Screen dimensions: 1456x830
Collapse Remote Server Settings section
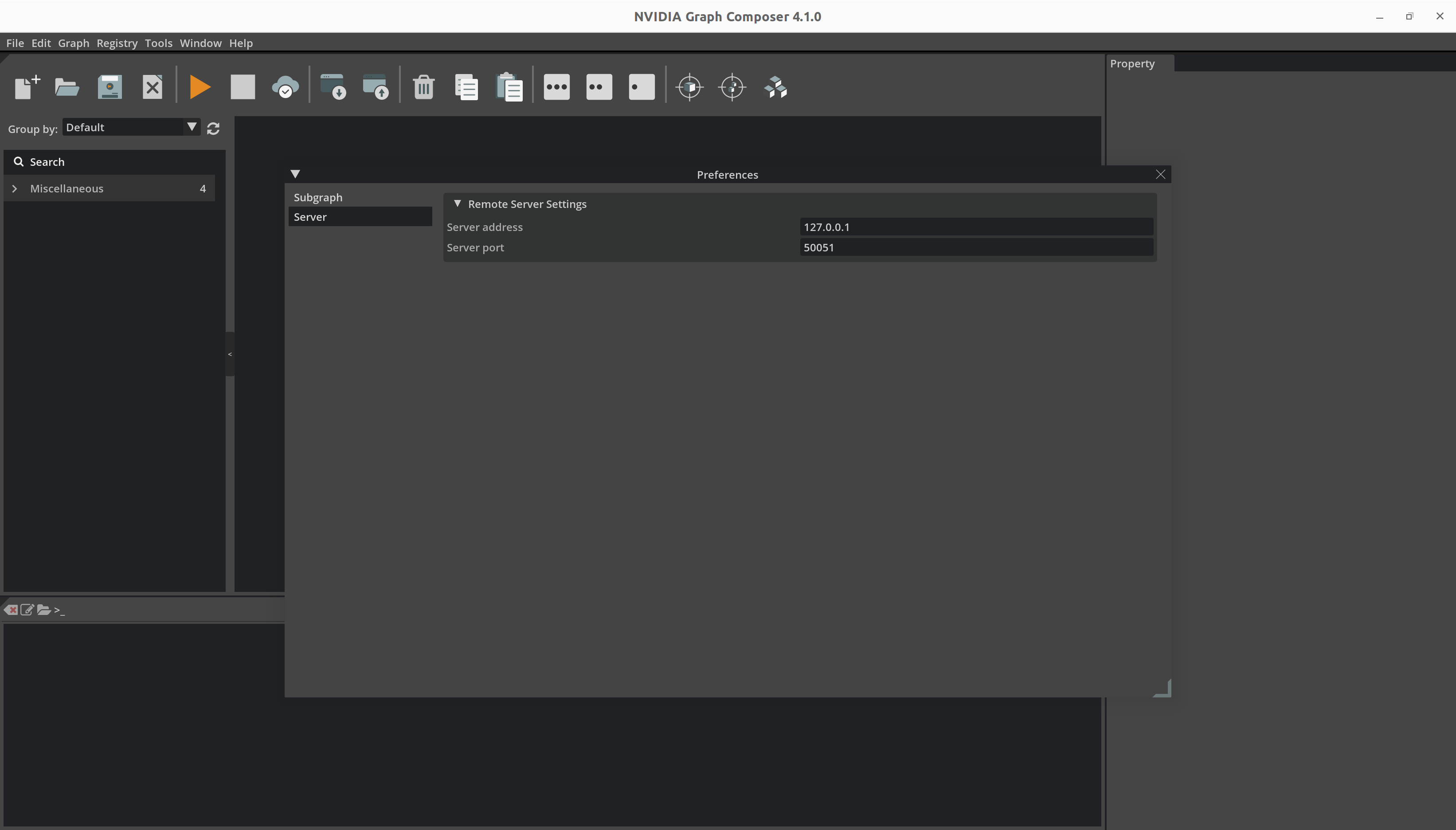click(457, 204)
